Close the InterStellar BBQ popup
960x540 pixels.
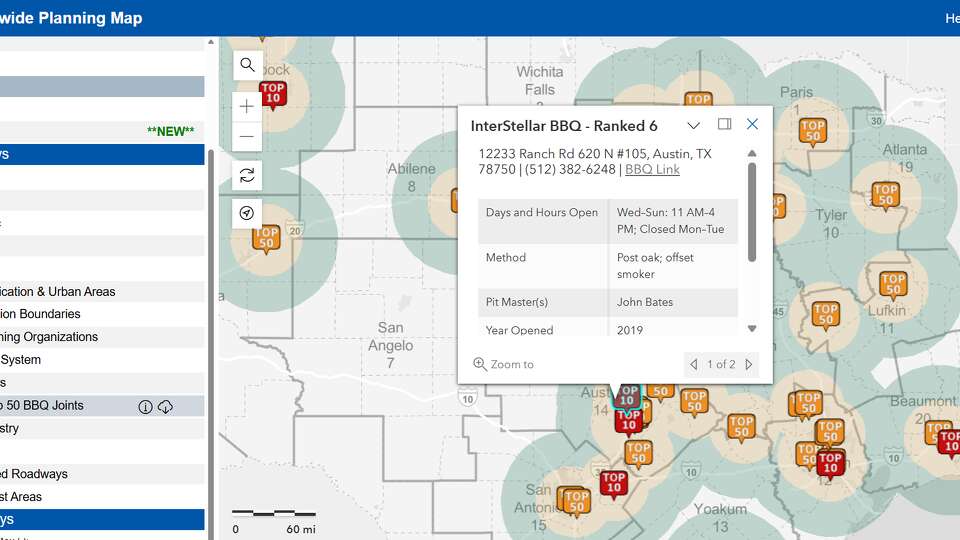[x=753, y=125]
